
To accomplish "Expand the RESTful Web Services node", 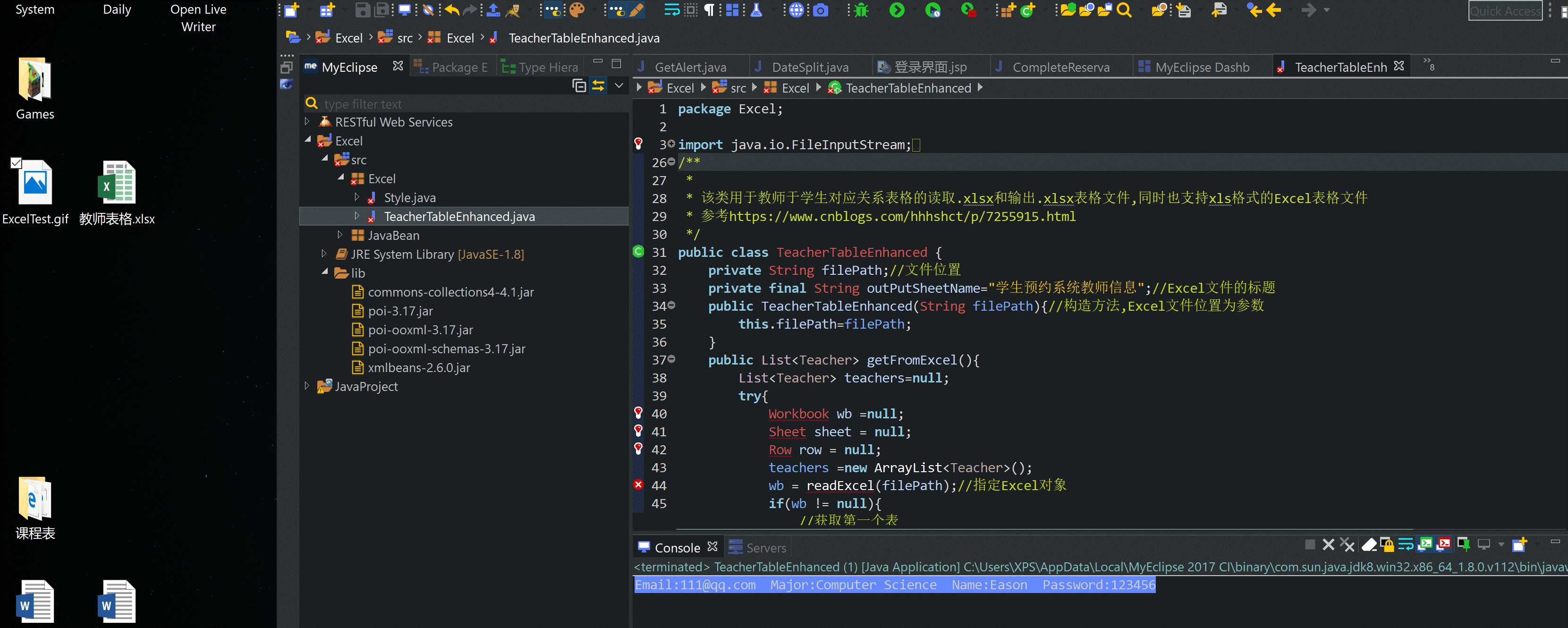I will pos(306,121).
